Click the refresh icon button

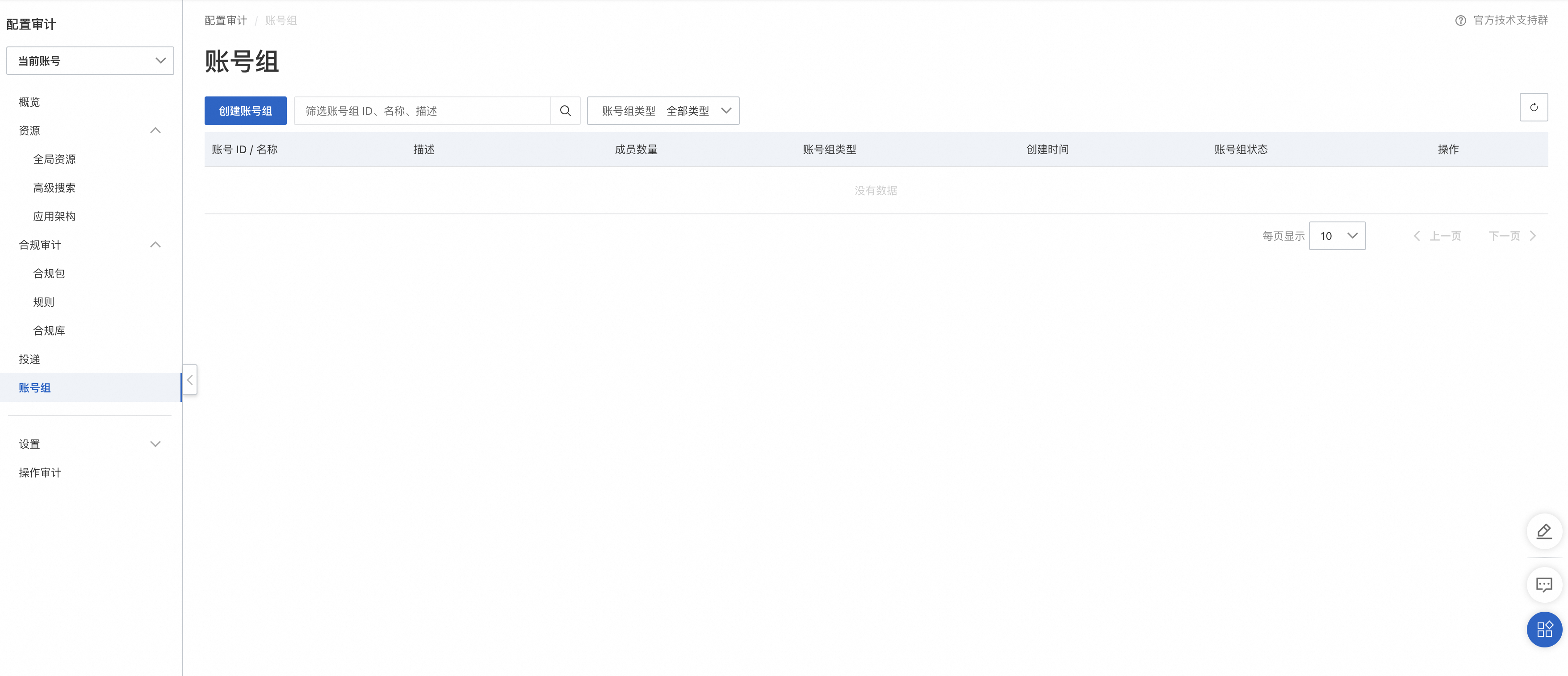click(x=1533, y=107)
